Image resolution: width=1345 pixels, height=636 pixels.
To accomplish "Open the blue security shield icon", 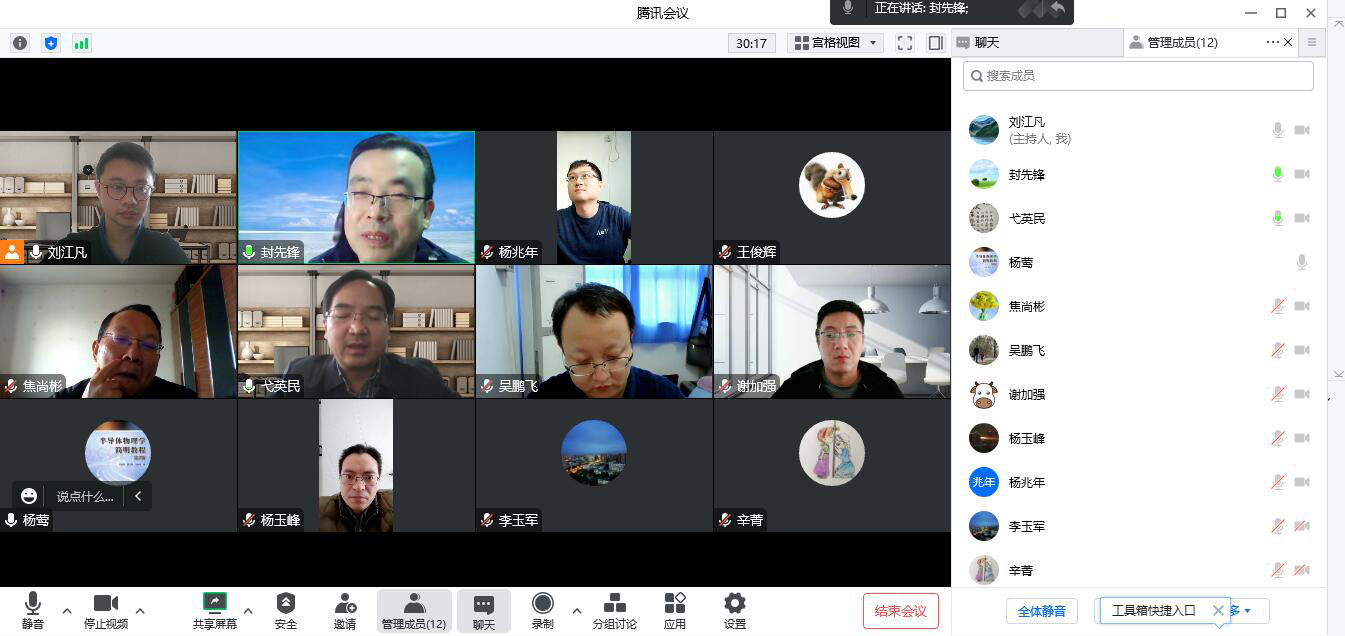I will pos(51,43).
